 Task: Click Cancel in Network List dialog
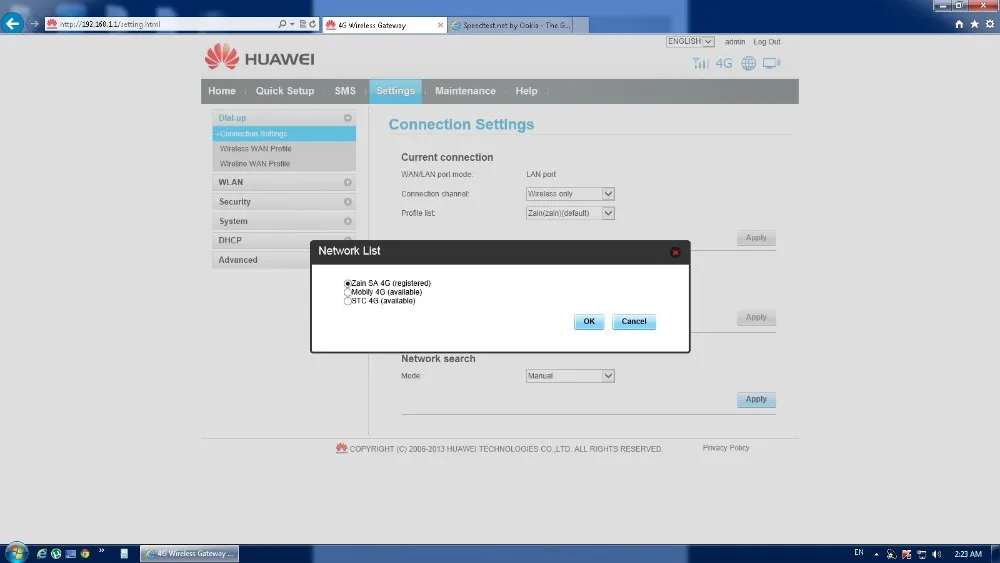tap(634, 321)
